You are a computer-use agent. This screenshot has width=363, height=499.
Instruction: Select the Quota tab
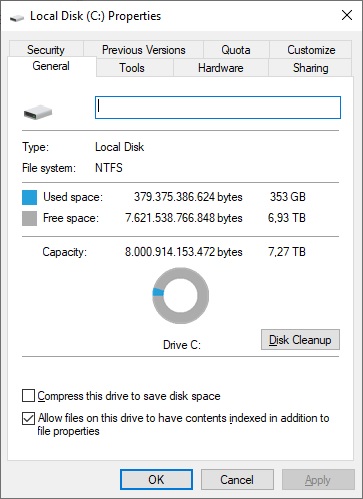(x=236, y=50)
